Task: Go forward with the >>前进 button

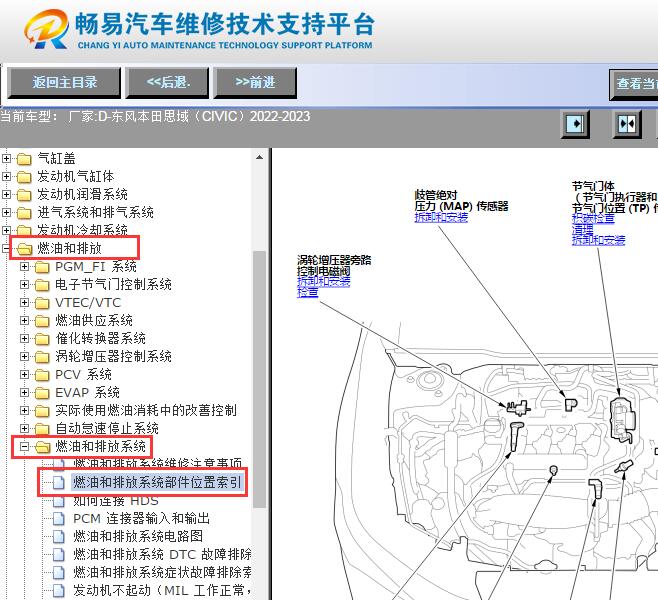Action: pos(255,82)
